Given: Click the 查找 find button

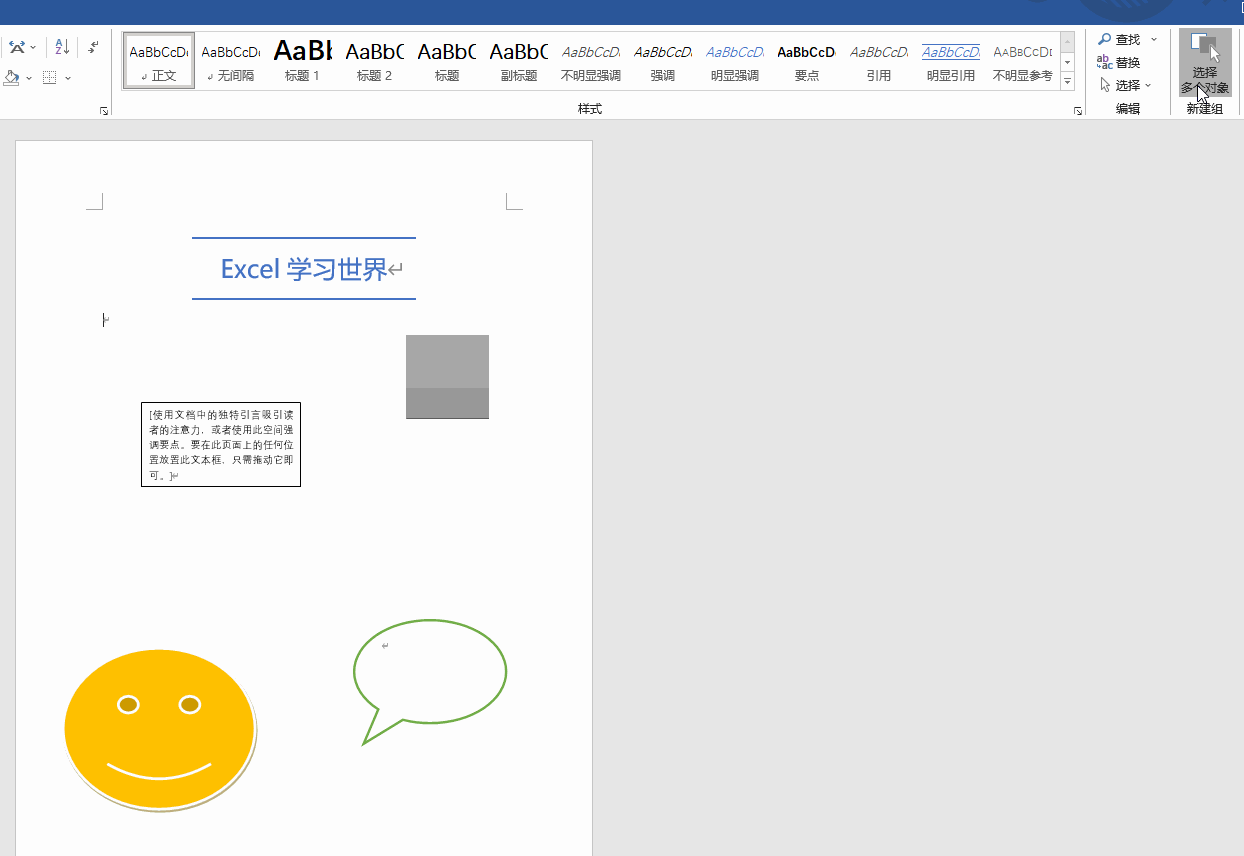Looking at the screenshot, I should pyautogui.click(x=1120, y=39).
